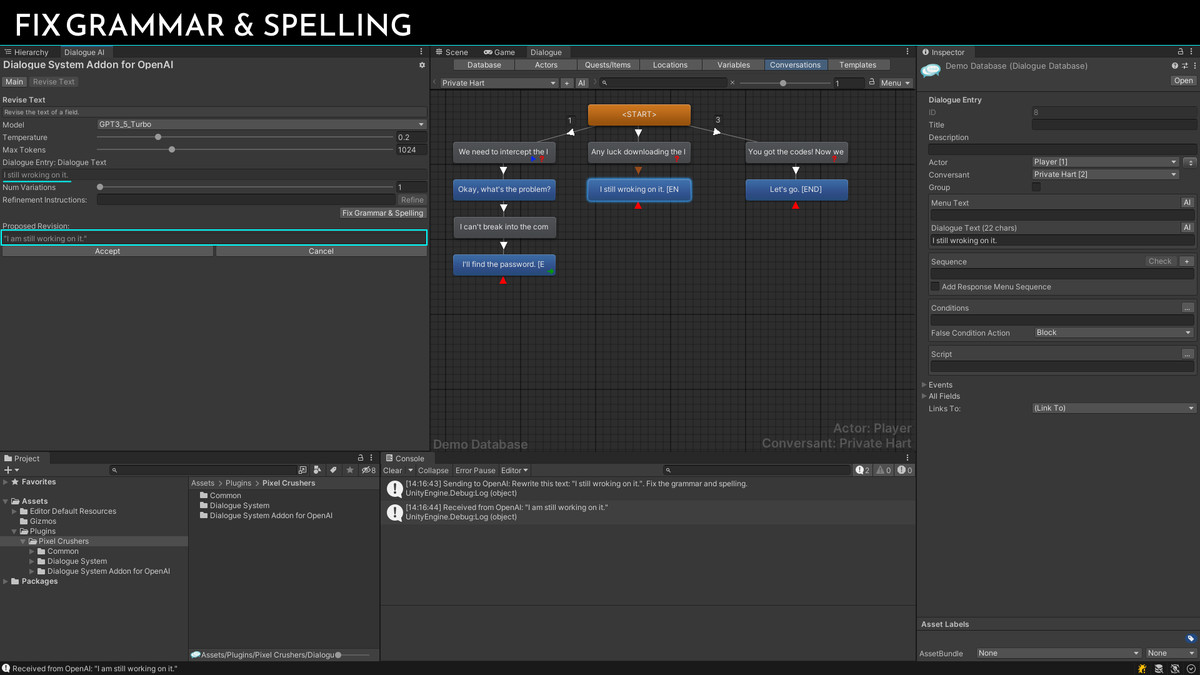Toggle the conversation canvas lock icon
1200x675 pixels.
point(871,83)
